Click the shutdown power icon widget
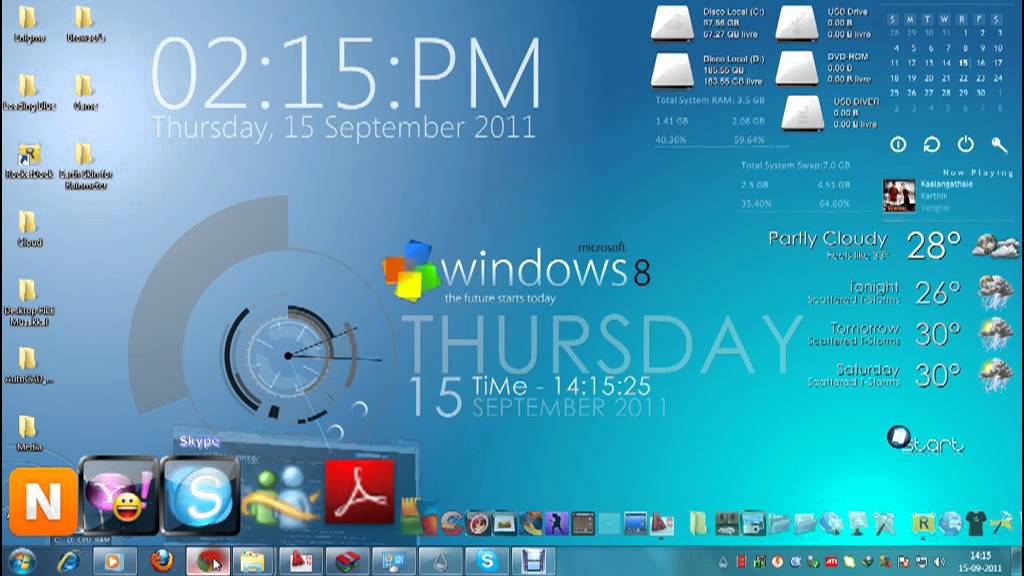1024x576 pixels. (965, 144)
